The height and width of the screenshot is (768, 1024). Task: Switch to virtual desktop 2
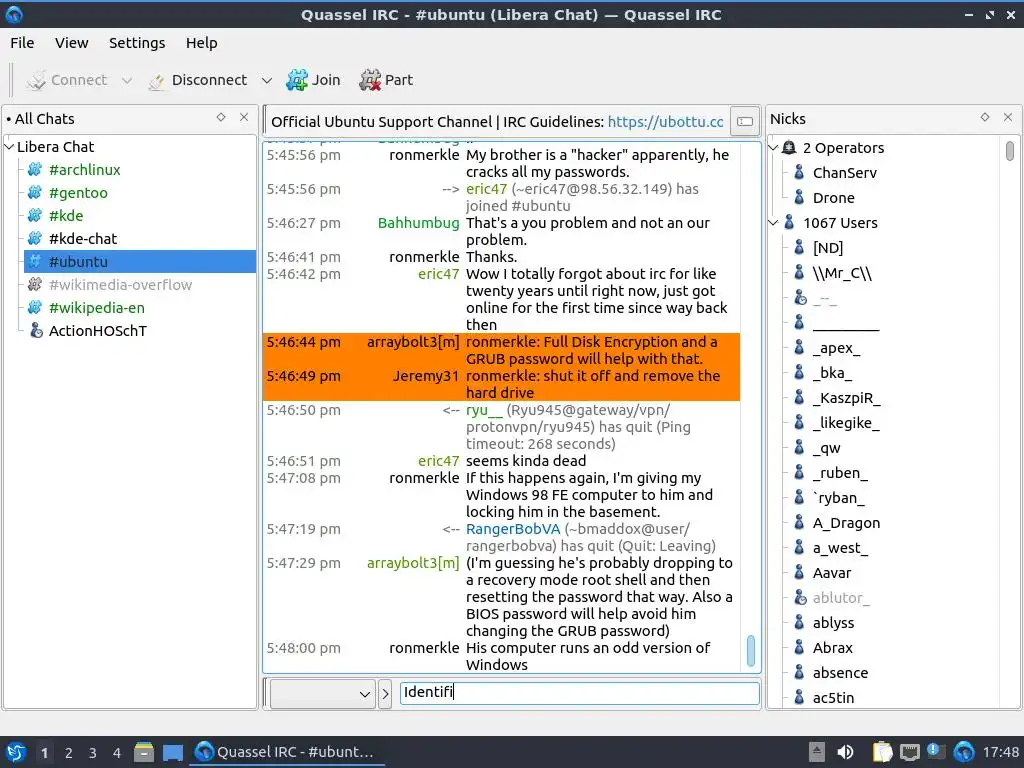[69, 753]
